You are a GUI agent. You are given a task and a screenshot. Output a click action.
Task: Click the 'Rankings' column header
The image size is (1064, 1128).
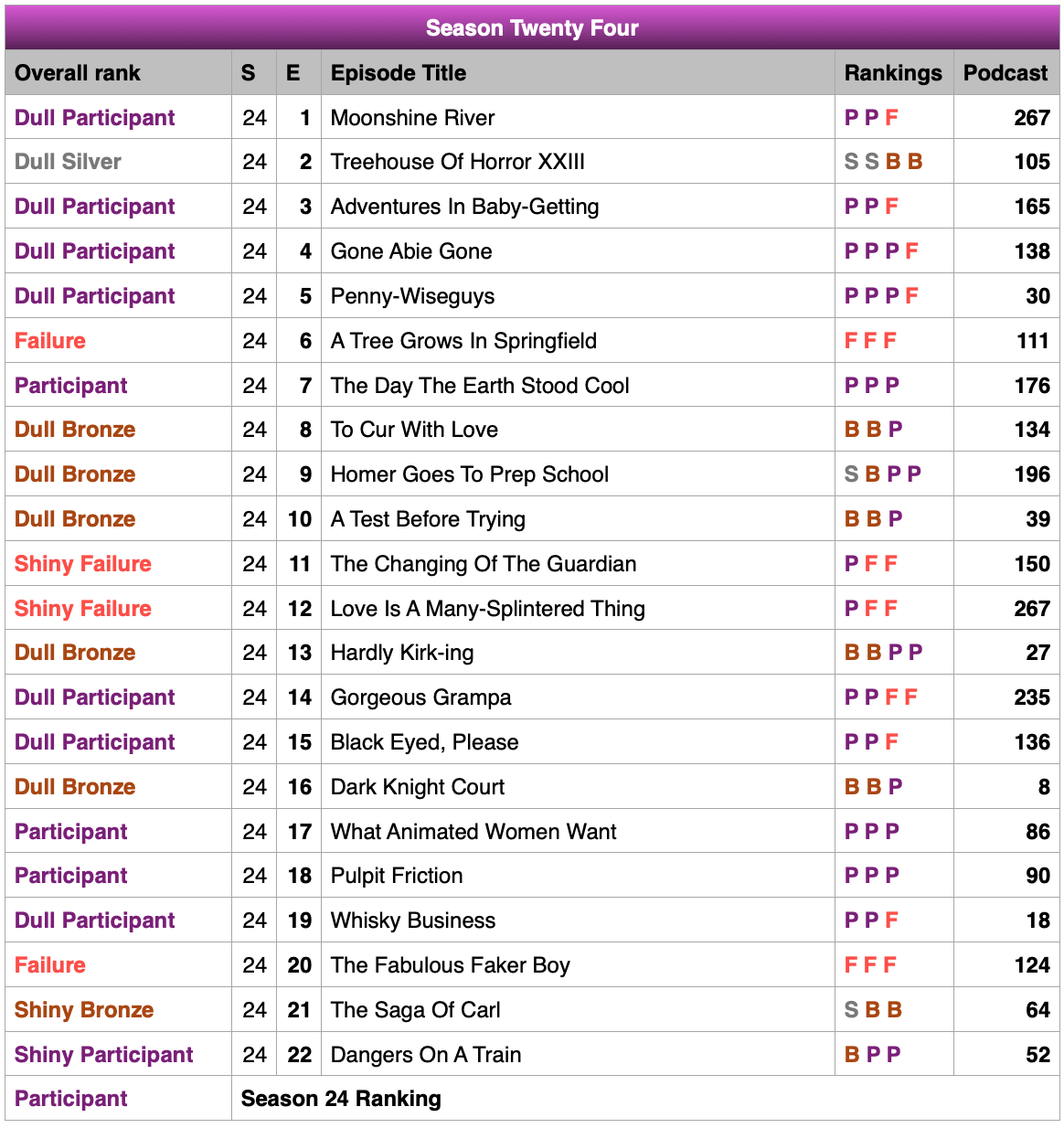893,73
